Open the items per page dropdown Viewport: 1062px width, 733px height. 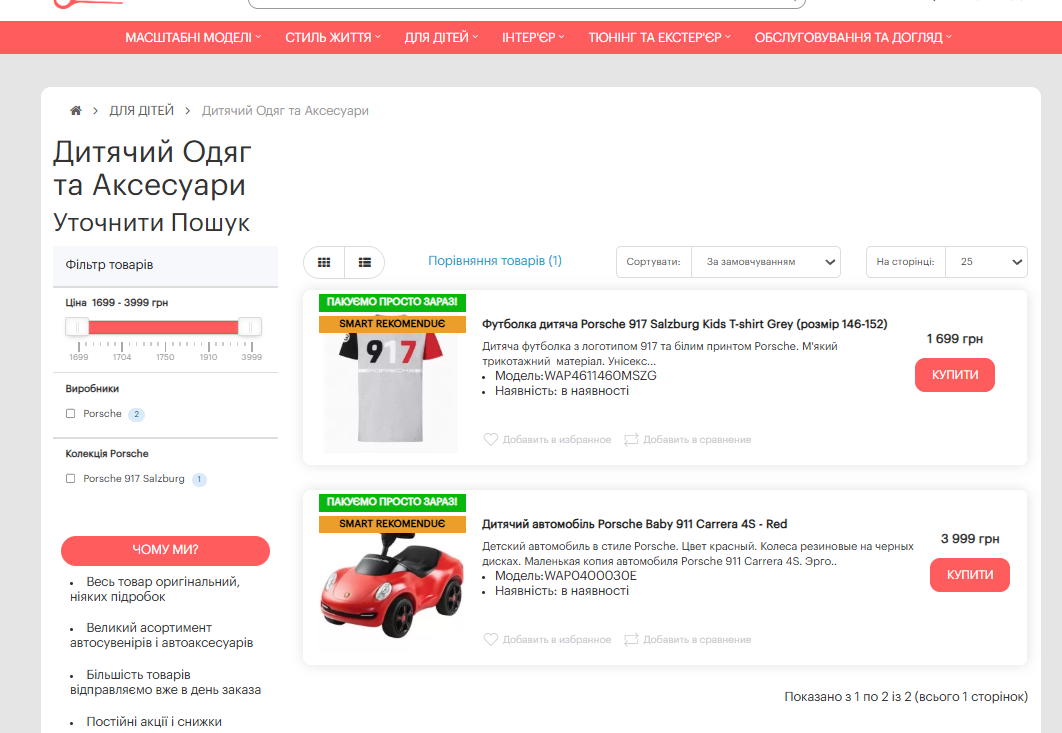(x=985, y=262)
